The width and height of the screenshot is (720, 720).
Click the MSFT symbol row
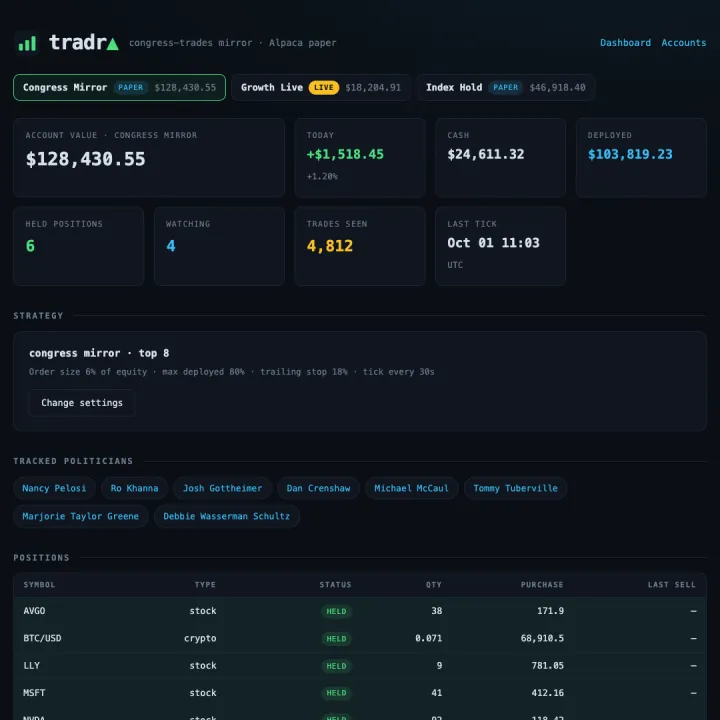pos(360,693)
